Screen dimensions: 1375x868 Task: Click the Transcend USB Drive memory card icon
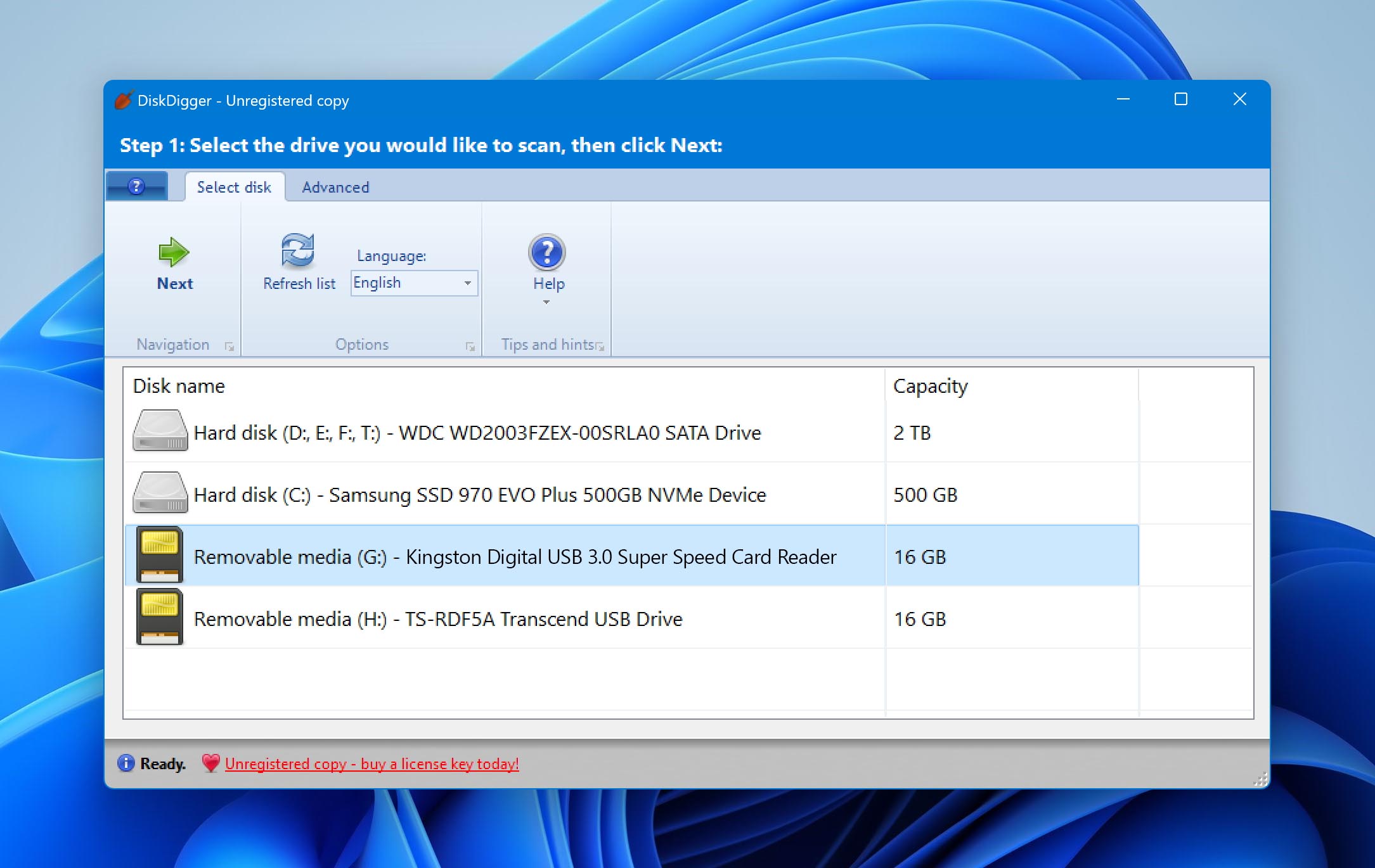point(160,617)
